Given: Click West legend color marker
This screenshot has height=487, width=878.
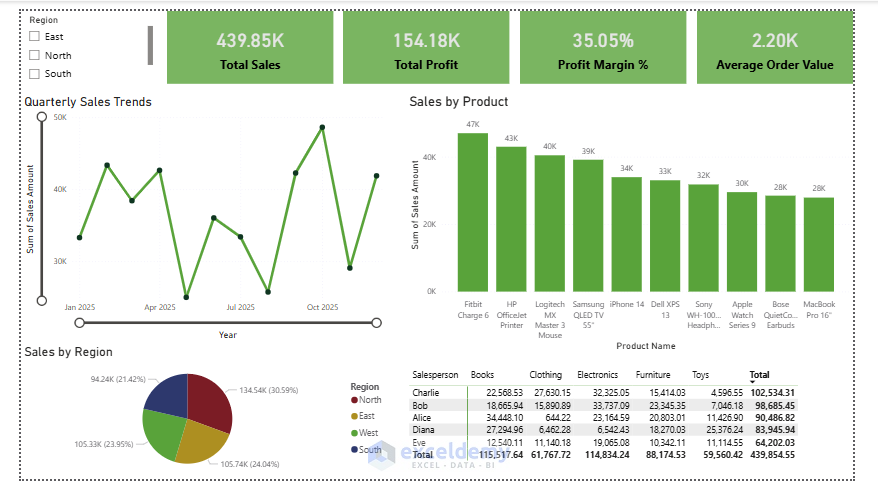Looking at the screenshot, I should (x=354, y=433).
